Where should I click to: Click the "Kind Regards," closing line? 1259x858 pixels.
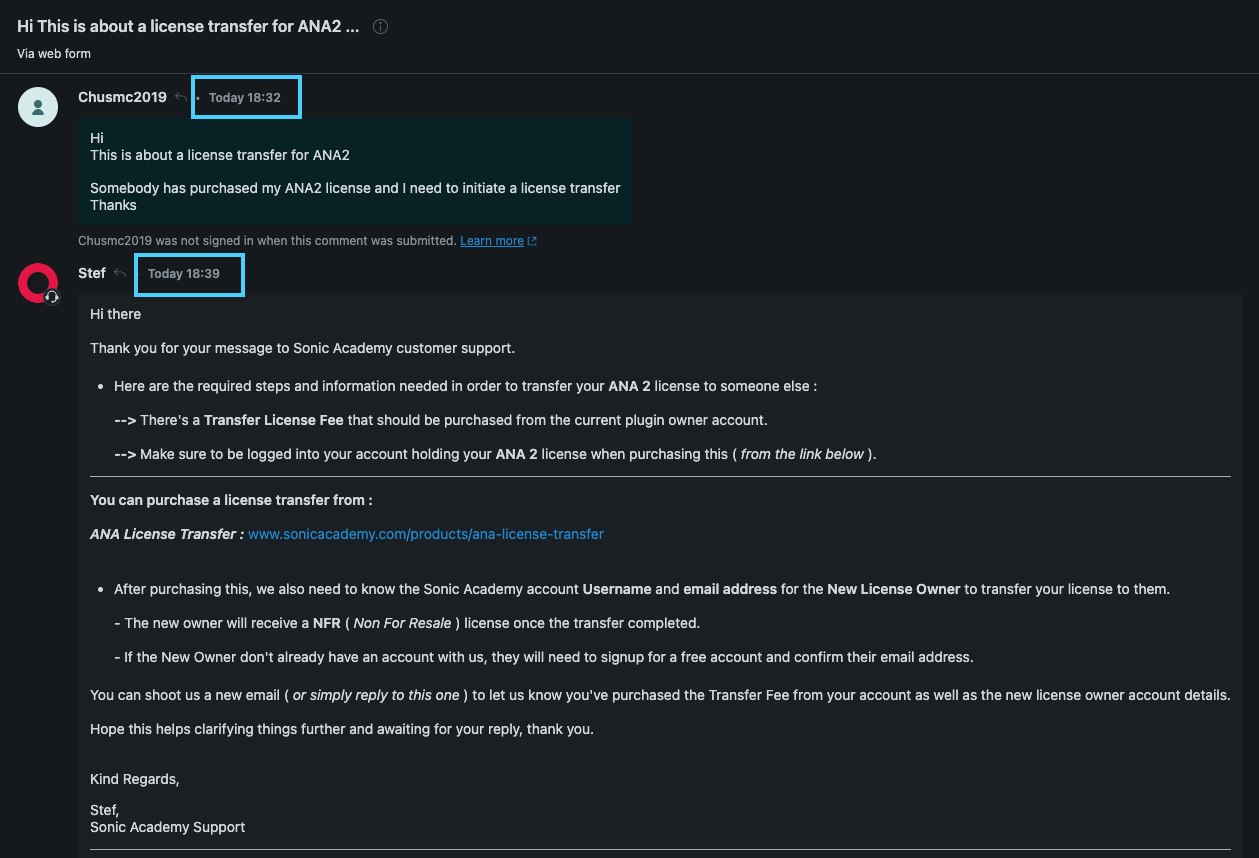(x=134, y=779)
